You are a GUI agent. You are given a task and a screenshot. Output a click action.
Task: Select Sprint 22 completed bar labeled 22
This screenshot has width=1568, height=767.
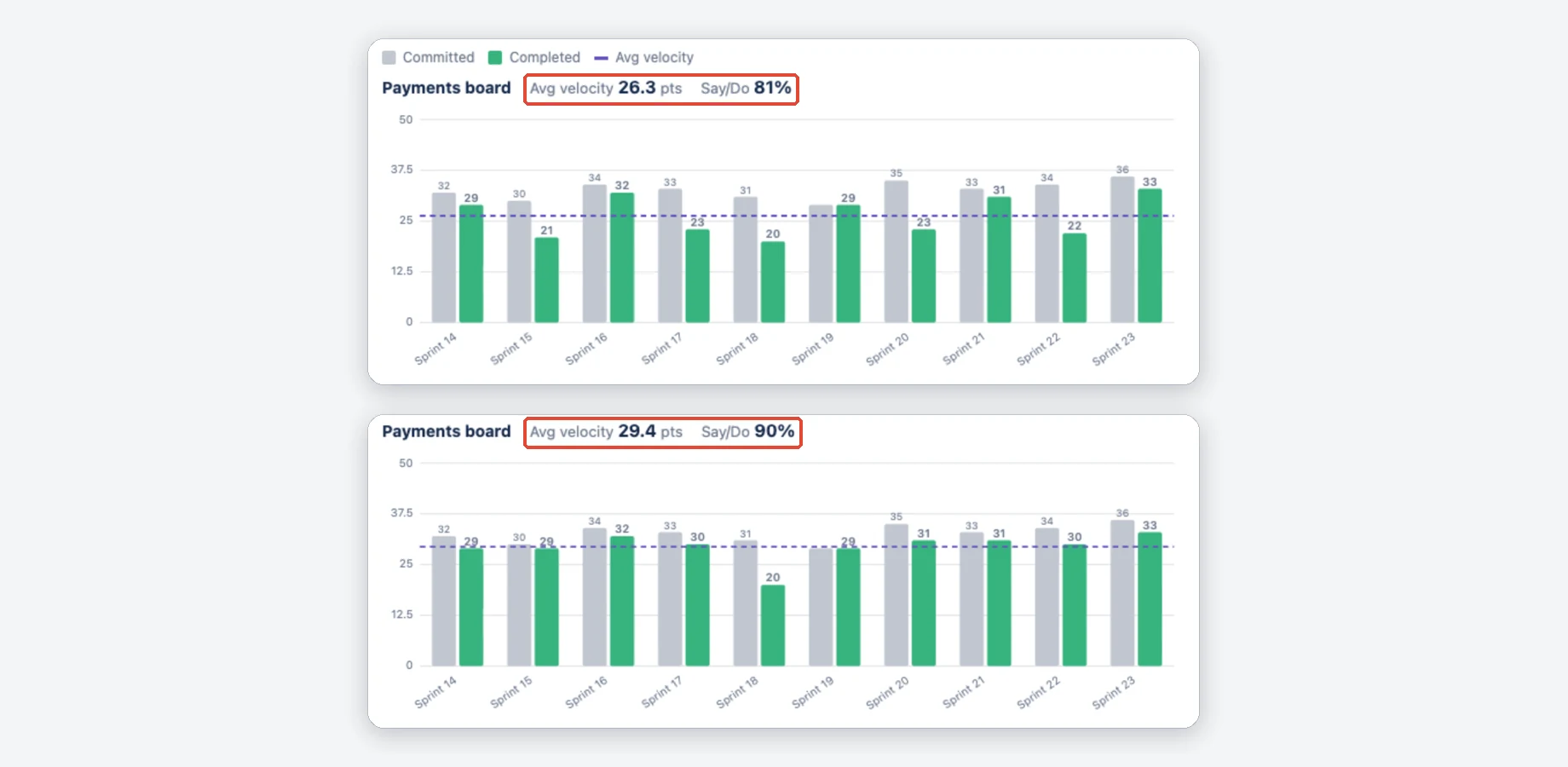click(x=1075, y=278)
